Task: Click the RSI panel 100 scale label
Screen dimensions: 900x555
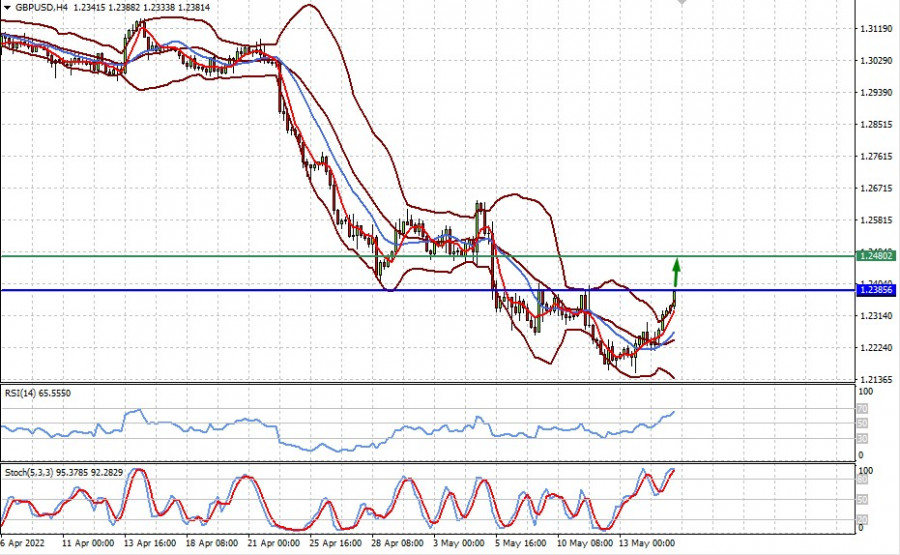Action: tap(865, 391)
